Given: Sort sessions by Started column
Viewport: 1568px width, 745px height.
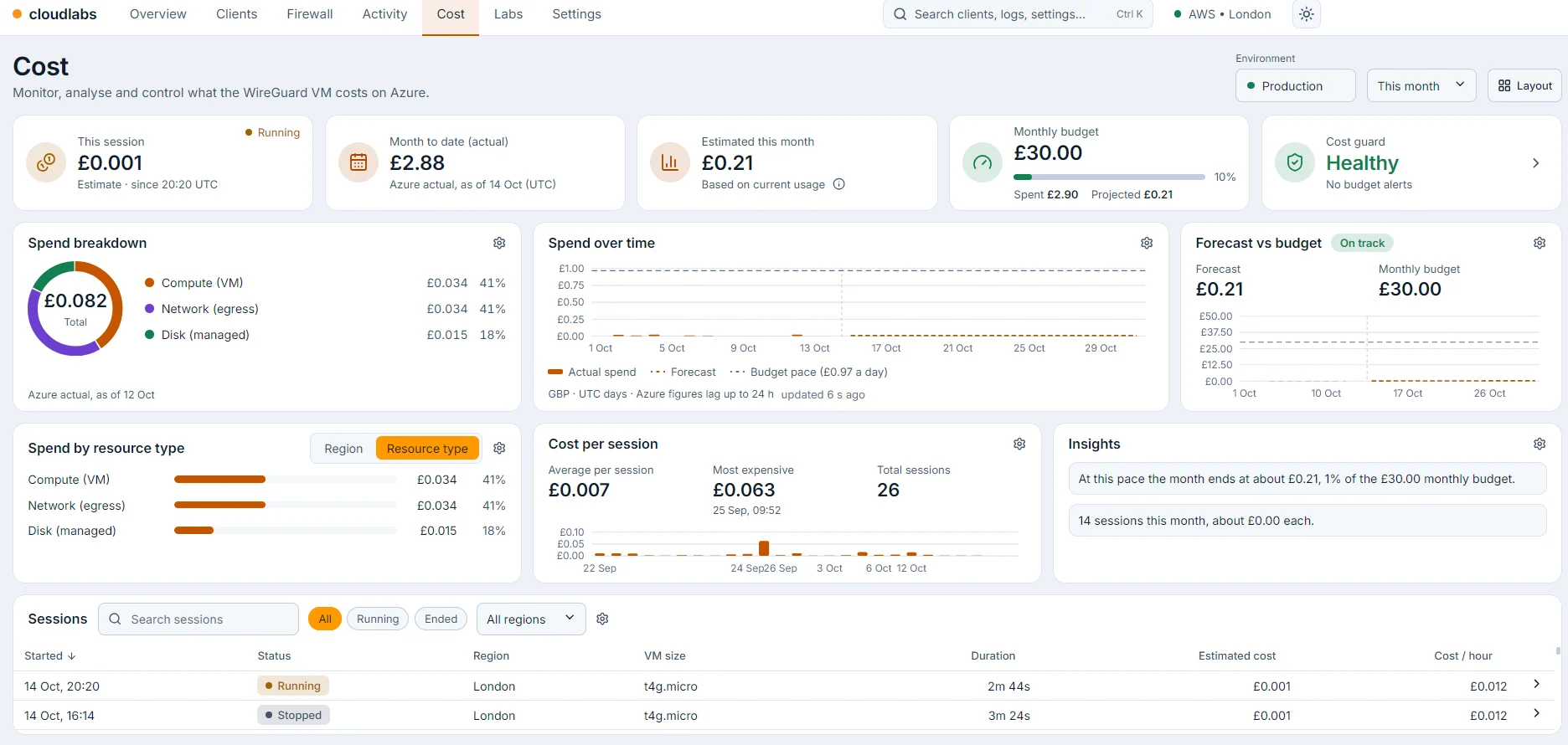Looking at the screenshot, I should pos(50,655).
